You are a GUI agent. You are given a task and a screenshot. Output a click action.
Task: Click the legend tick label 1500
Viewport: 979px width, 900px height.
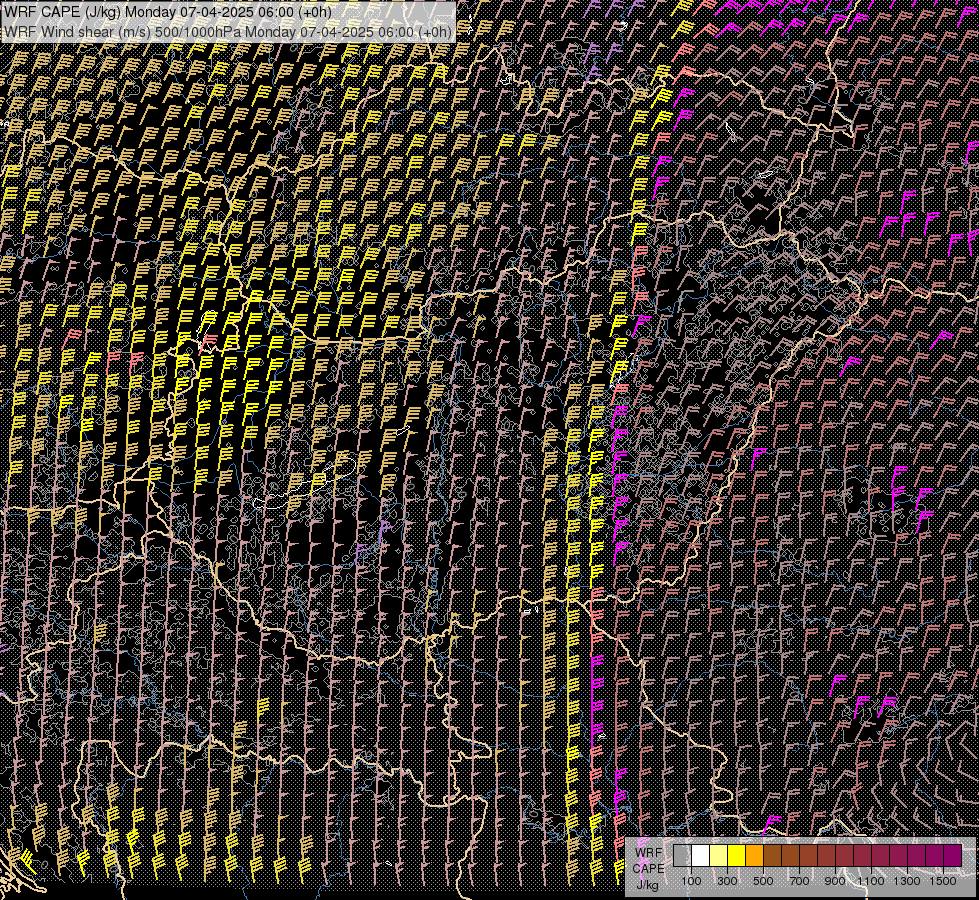[943, 881]
